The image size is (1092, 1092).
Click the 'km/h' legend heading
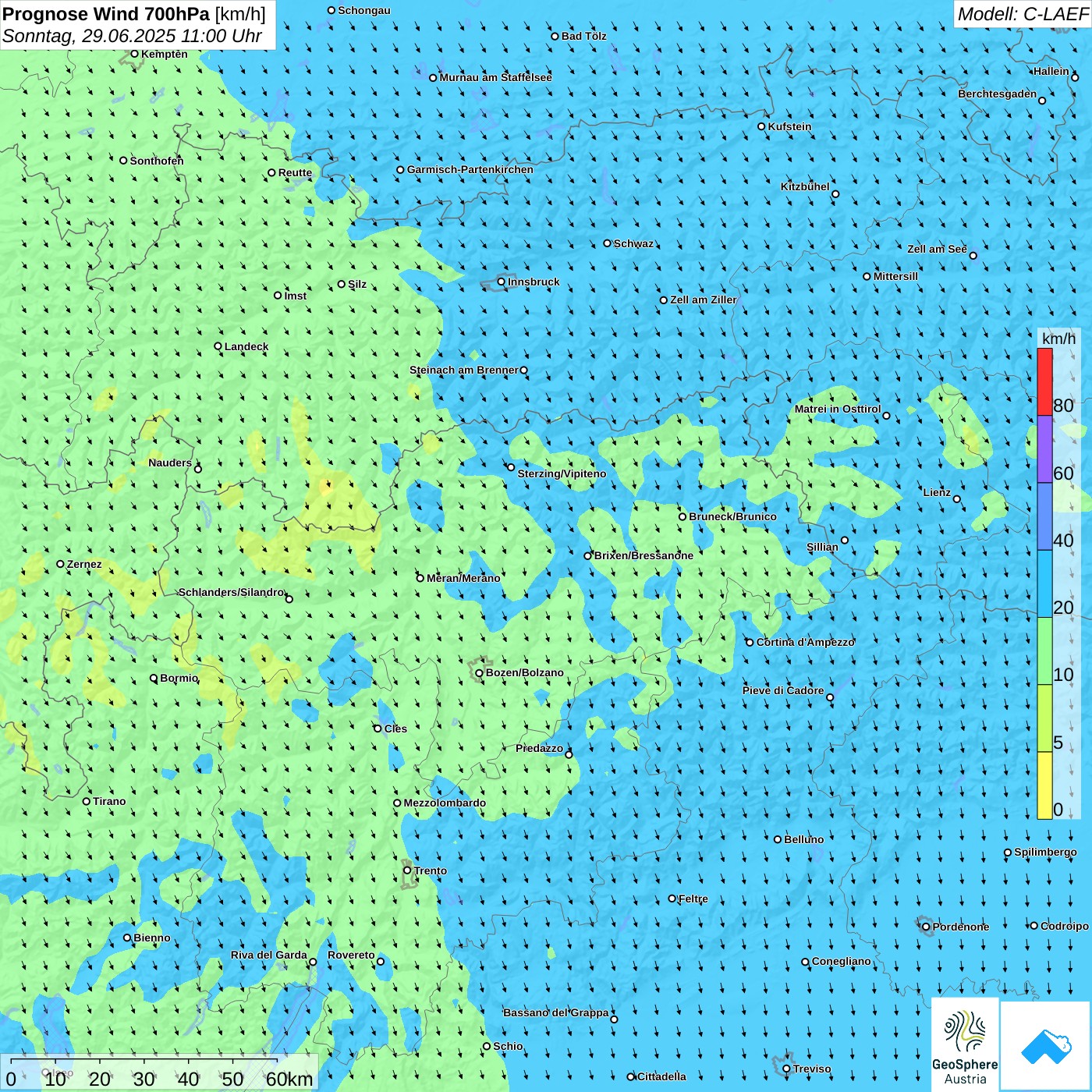coord(1058,339)
